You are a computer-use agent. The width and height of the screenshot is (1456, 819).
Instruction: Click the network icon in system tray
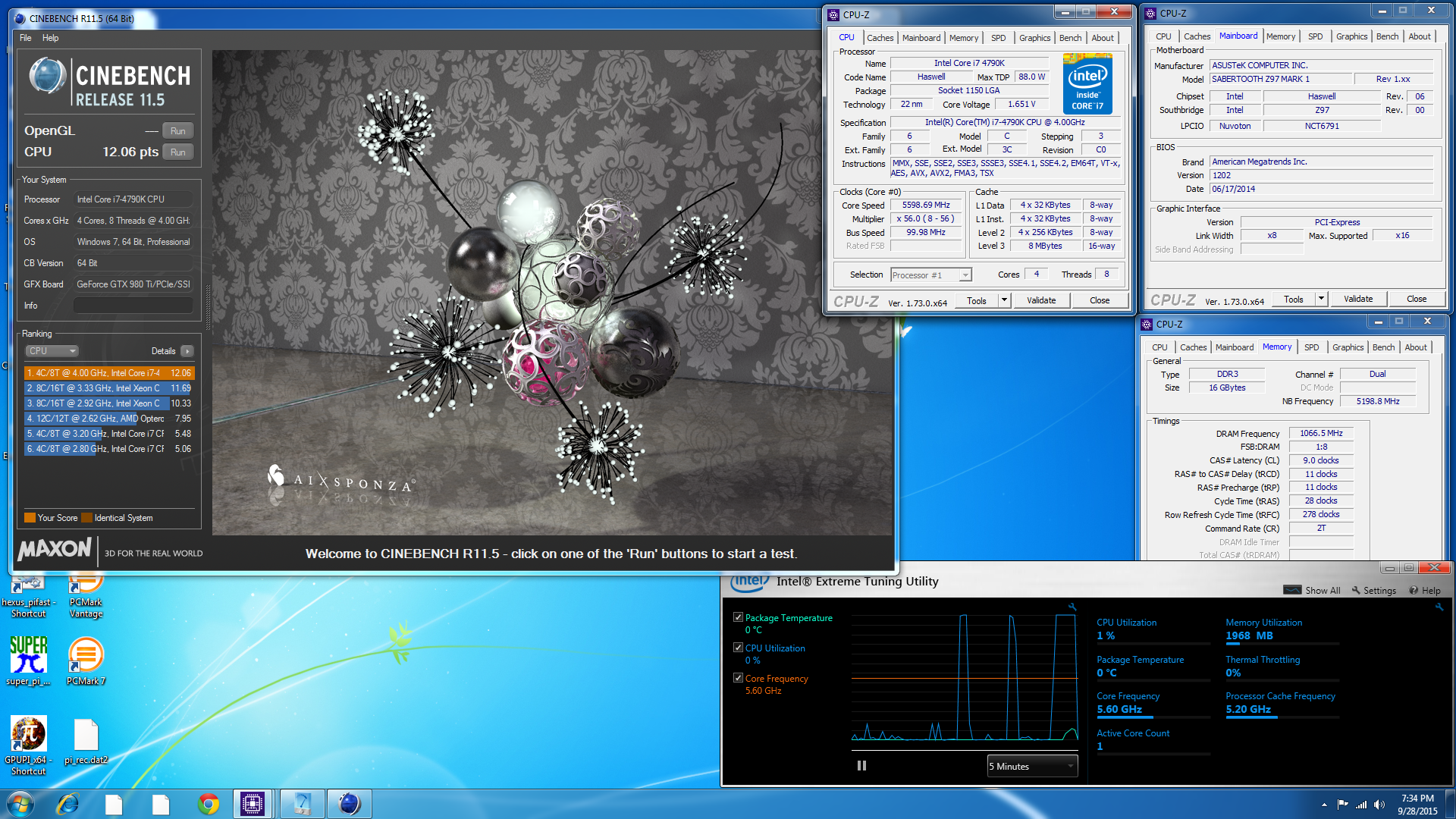pos(1361,805)
